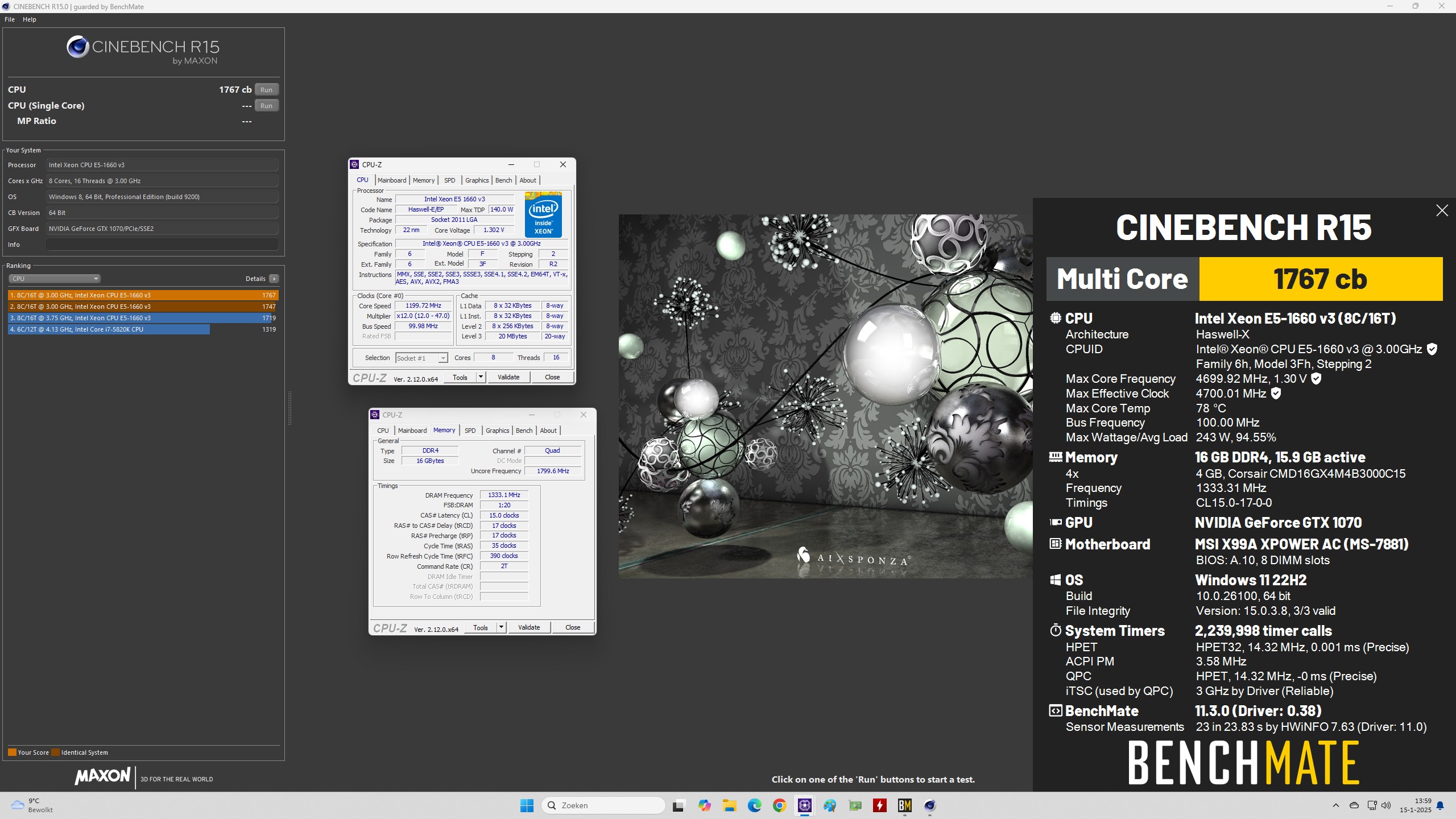This screenshot has height=819, width=1456.
Task: Run the CPU (Single Core) benchmark
Action: click(266, 106)
